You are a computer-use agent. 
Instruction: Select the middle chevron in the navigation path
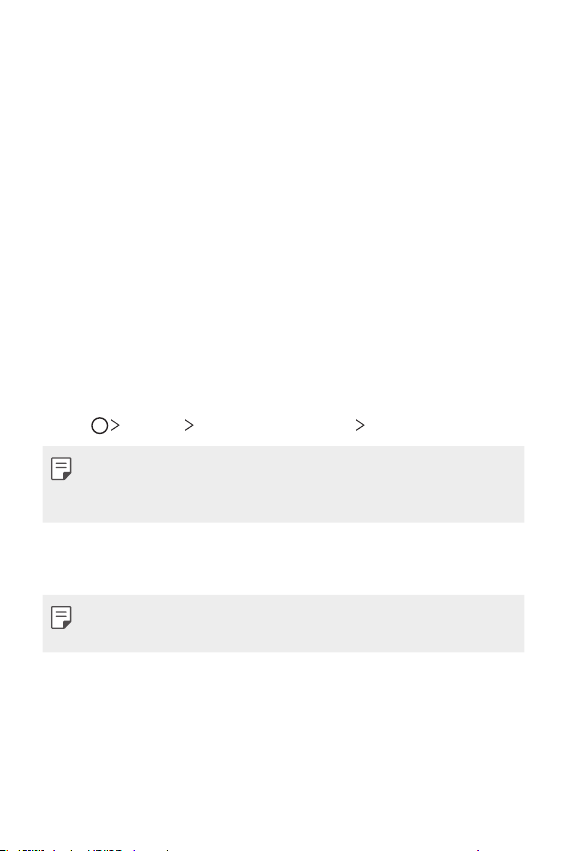pos(189,425)
